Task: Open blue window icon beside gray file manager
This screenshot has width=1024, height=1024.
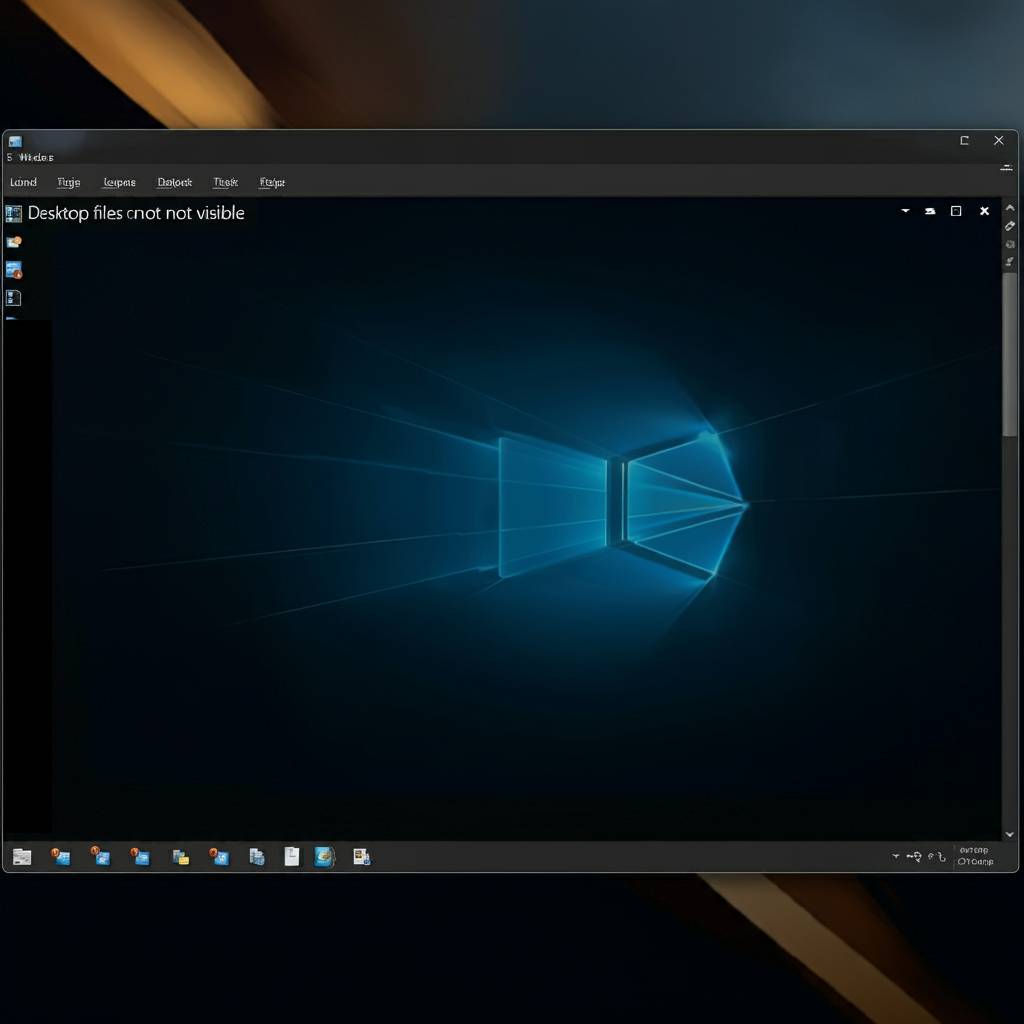Action: 61,857
